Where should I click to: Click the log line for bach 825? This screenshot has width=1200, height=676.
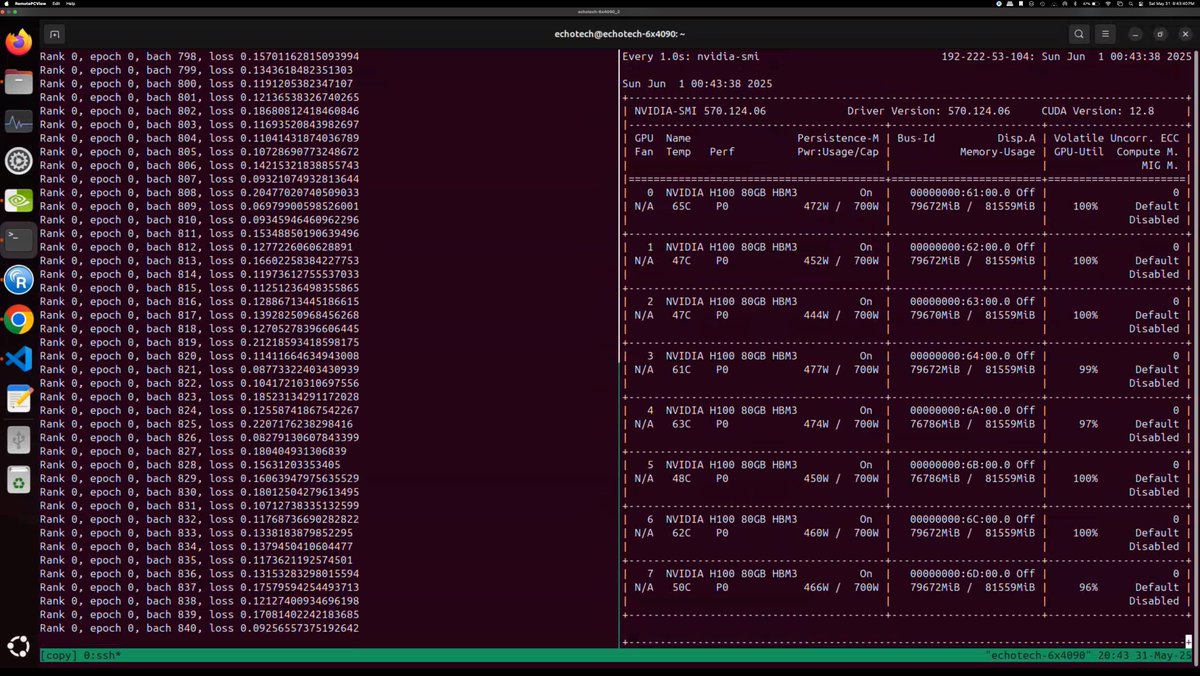coord(196,424)
